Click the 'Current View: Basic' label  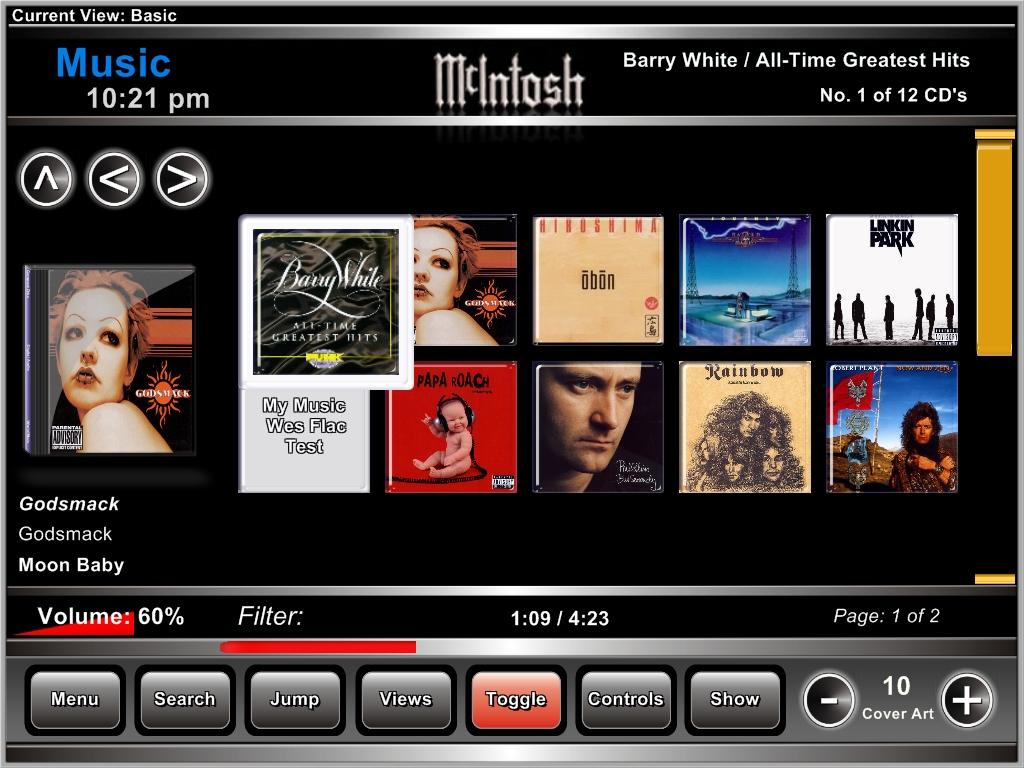[x=94, y=16]
